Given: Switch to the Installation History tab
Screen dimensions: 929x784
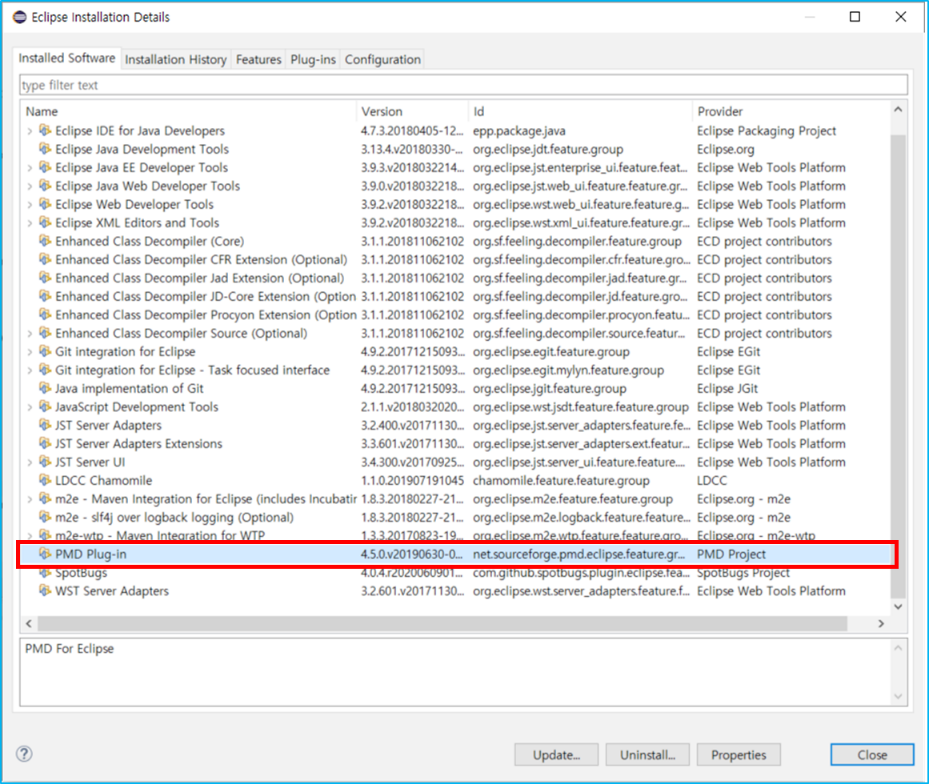Looking at the screenshot, I should [x=175, y=60].
